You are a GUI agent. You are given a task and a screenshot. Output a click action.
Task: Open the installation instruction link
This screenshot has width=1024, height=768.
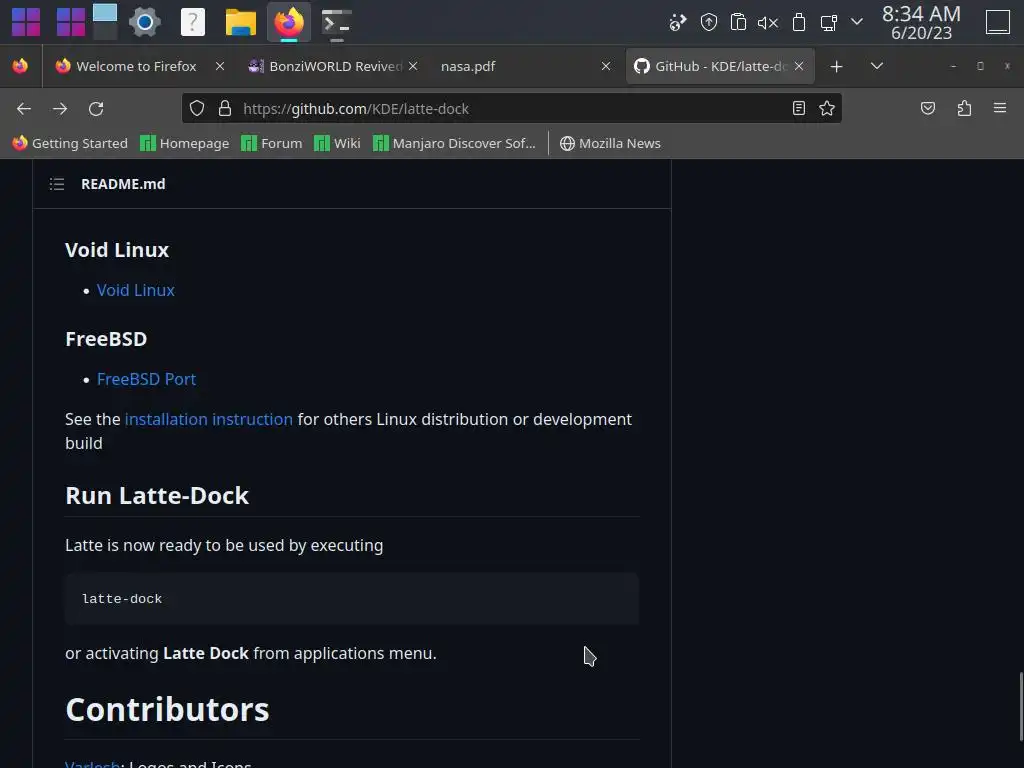(x=208, y=419)
